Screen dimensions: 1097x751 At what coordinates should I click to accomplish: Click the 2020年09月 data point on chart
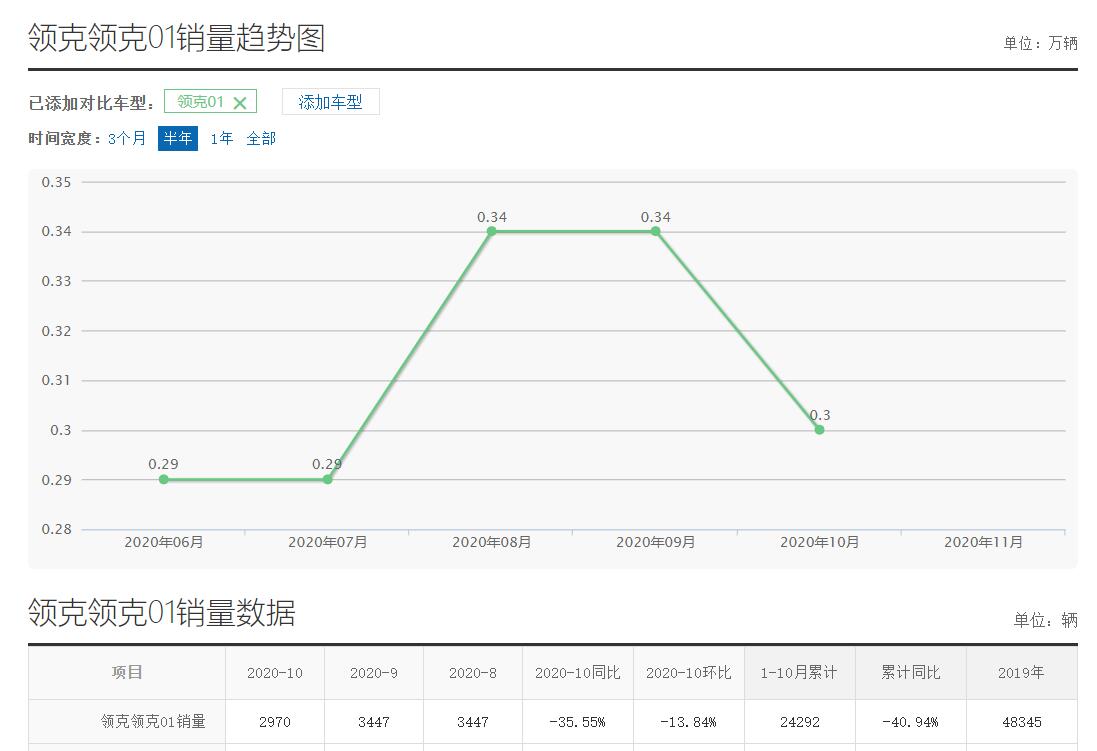click(656, 231)
